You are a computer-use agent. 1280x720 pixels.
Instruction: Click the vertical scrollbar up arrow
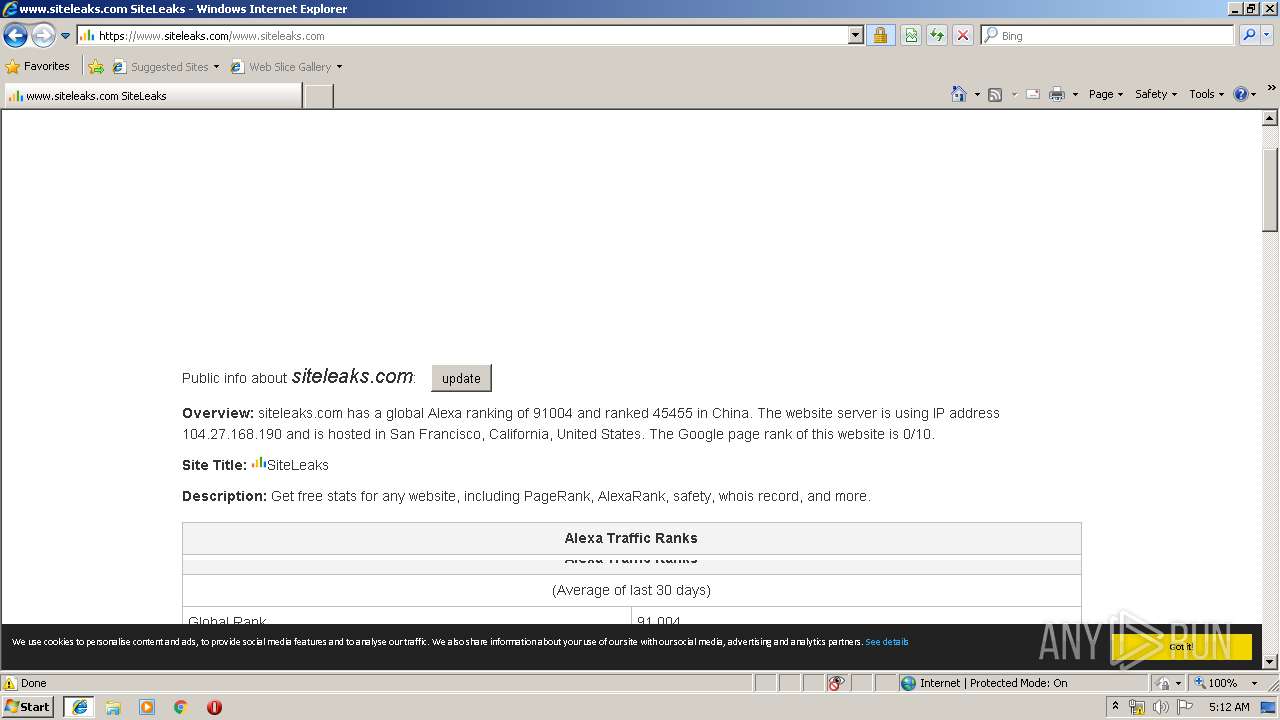point(1270,118)
